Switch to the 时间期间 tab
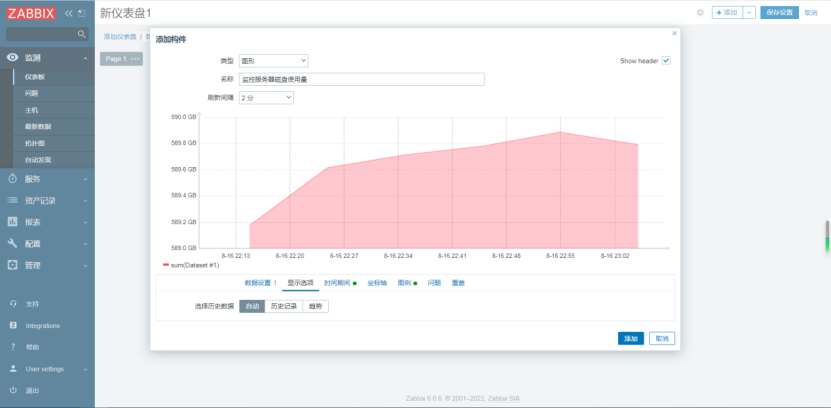 coord(340,283)
